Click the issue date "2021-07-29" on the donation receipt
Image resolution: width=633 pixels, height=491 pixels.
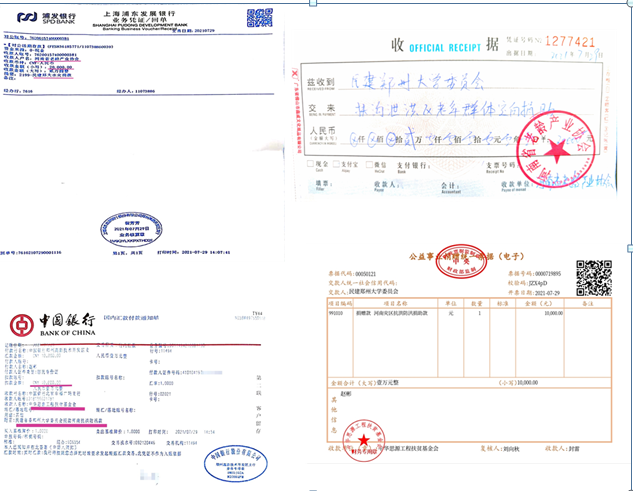click(547, 293)
